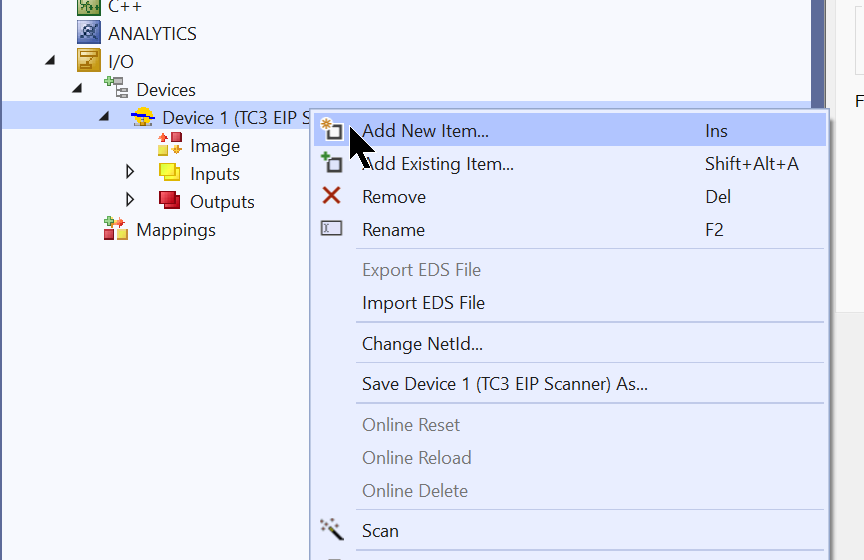
Task: Click the Scan magic wand icon
Action: point(332,530)
